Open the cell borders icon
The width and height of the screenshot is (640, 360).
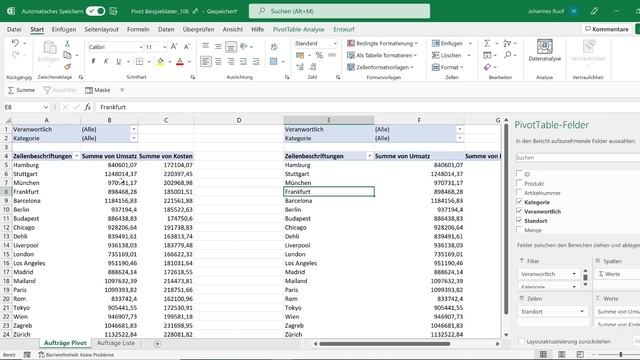pyautogui.click(x=140, y=62)
